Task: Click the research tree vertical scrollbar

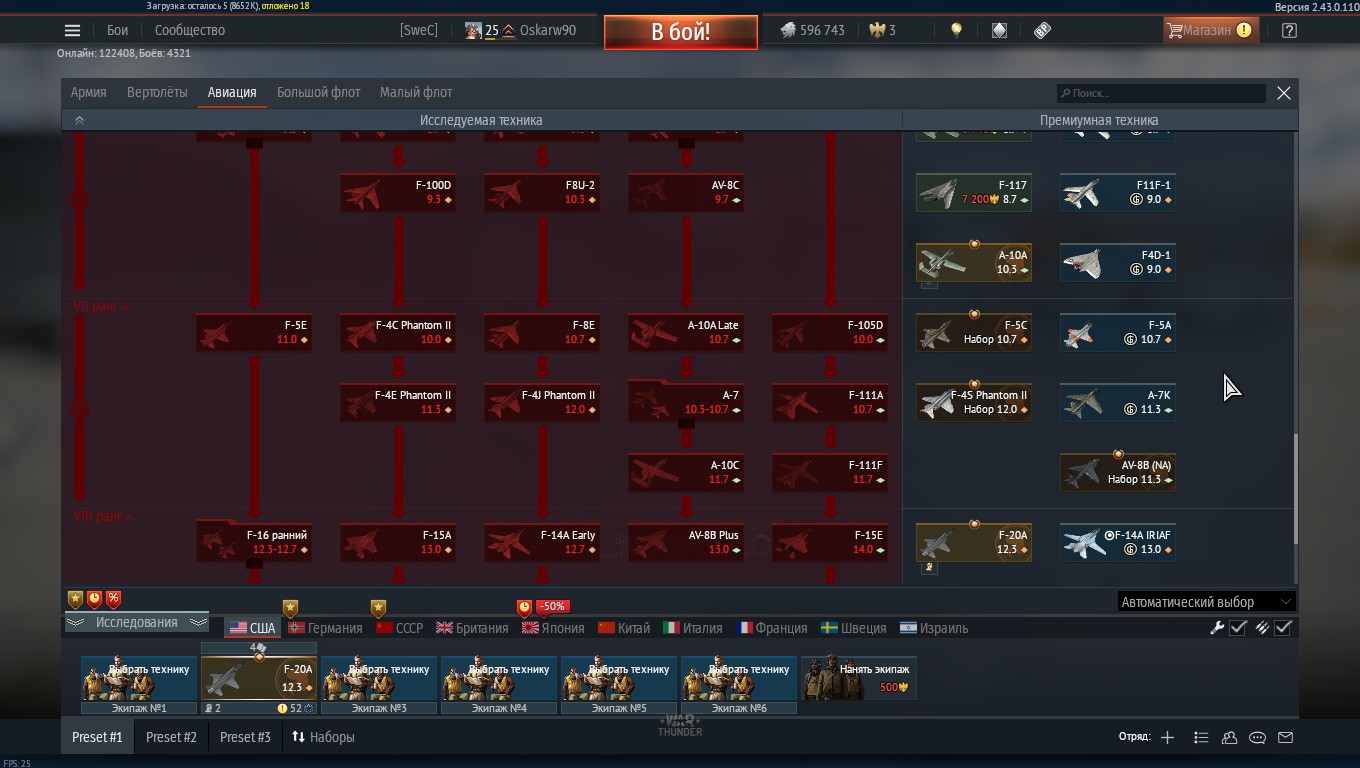Action: 1296,489
